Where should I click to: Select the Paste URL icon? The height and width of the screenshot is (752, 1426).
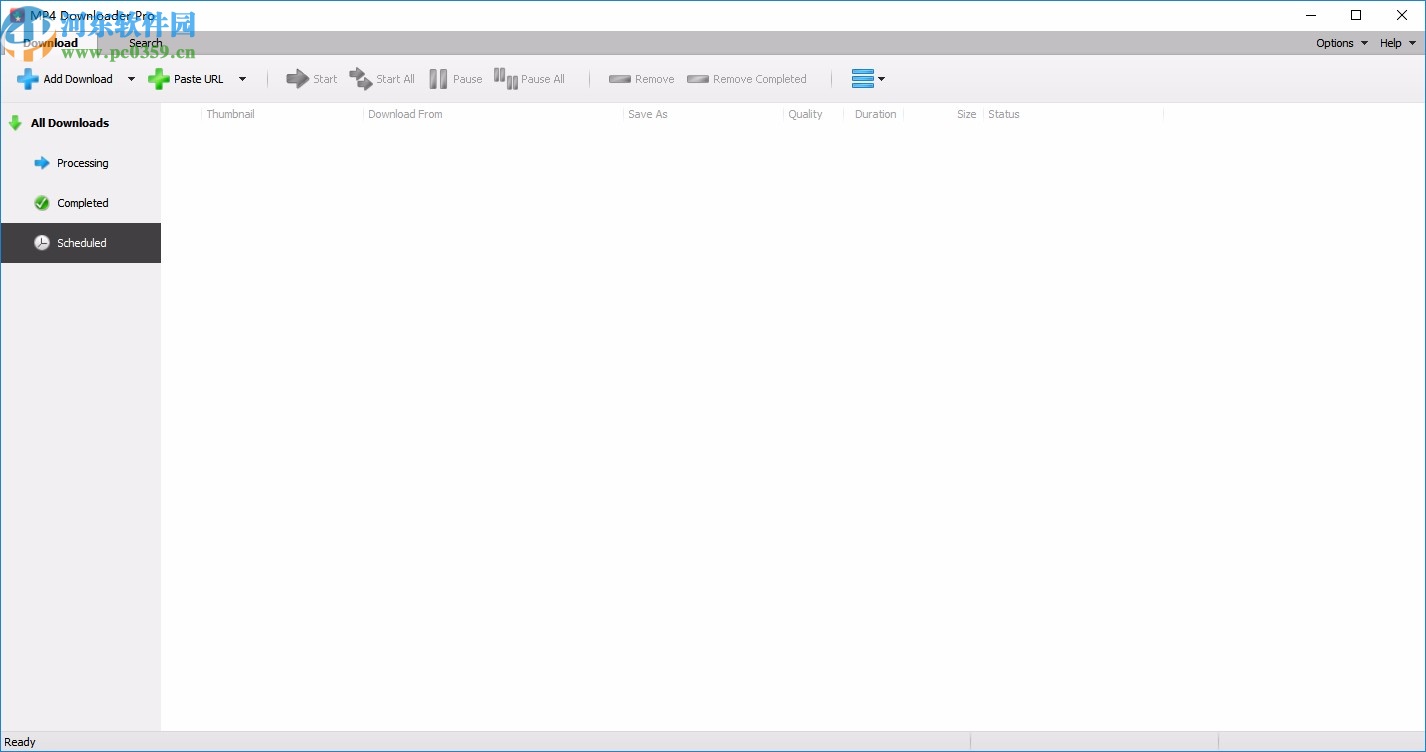160,78
